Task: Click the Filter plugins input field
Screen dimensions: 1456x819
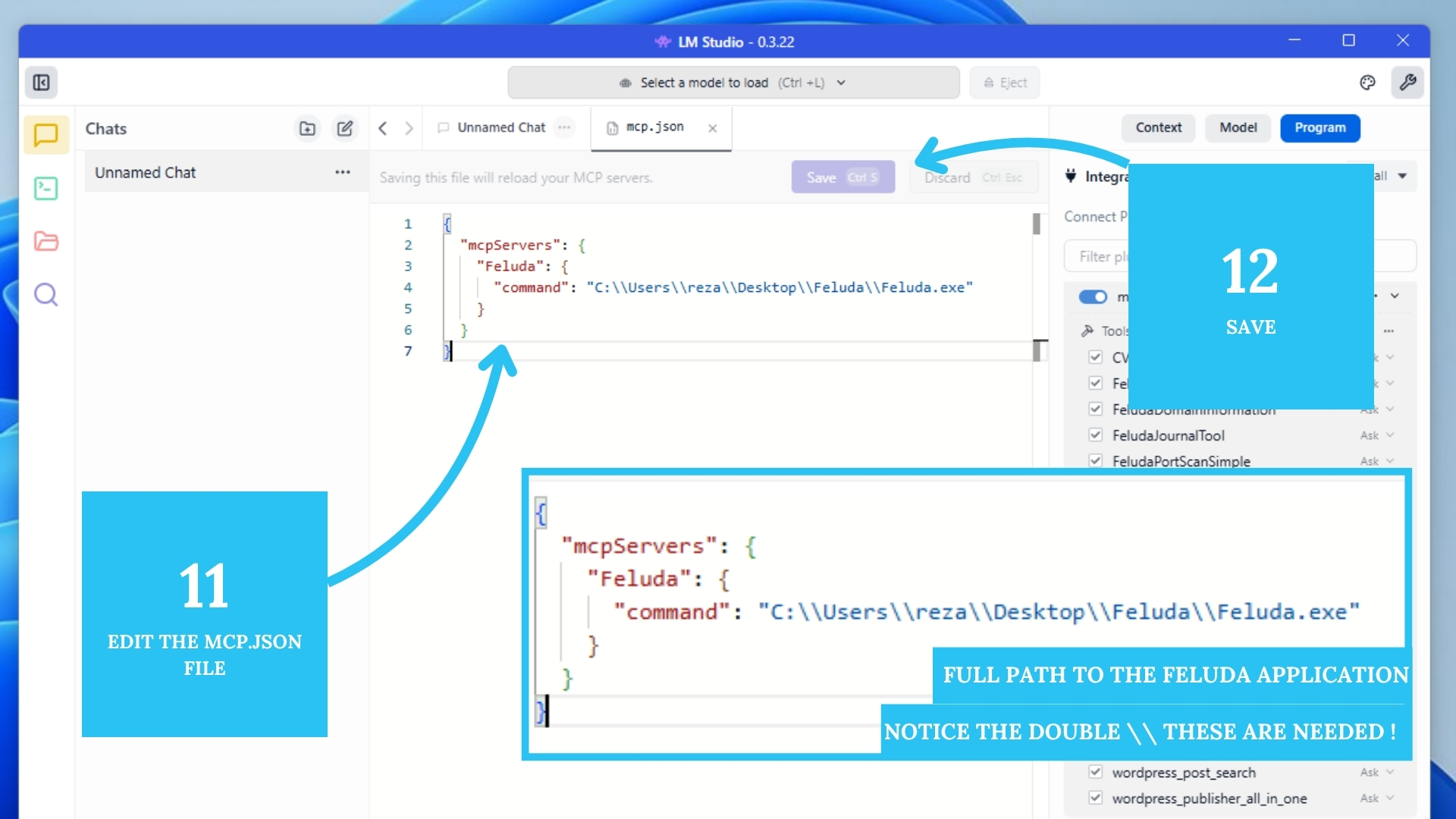Action: (x=1240, y=256)
